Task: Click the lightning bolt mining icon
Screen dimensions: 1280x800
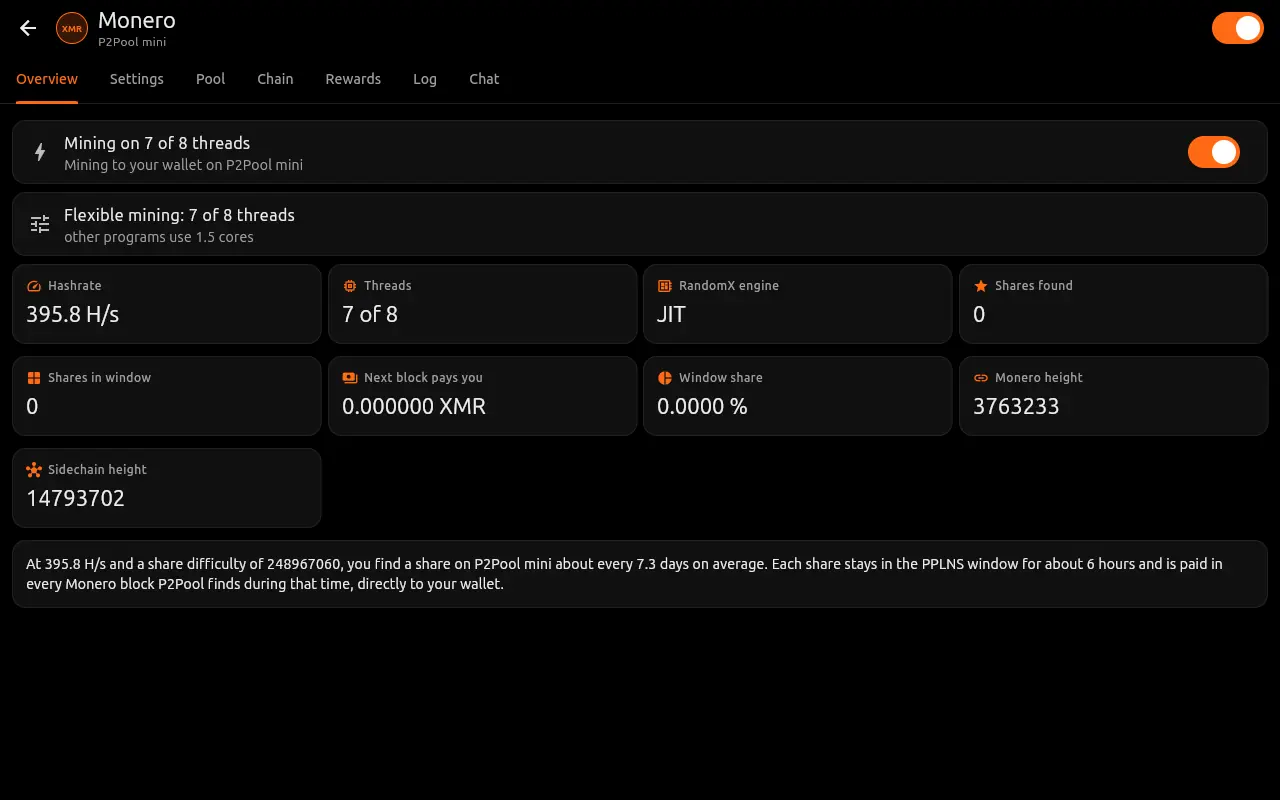Action: (x=40, y=152)
